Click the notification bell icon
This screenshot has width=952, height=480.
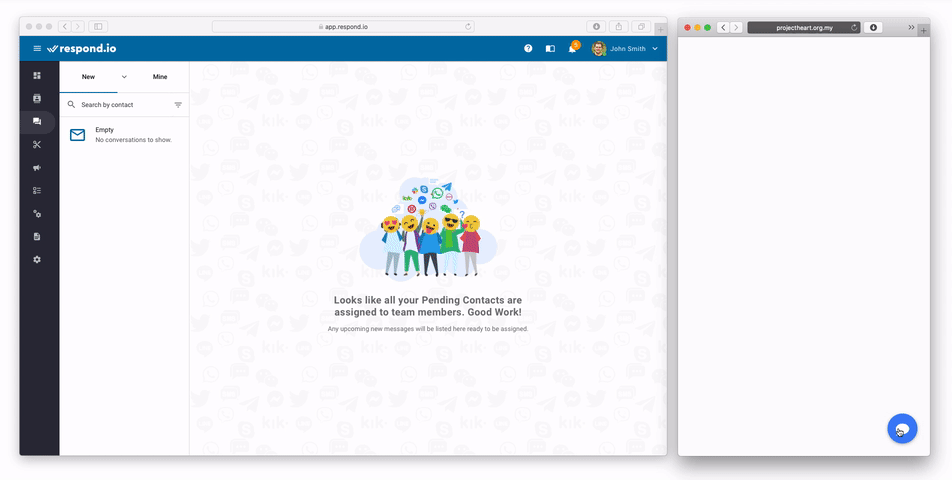click(x=572, y=48)
